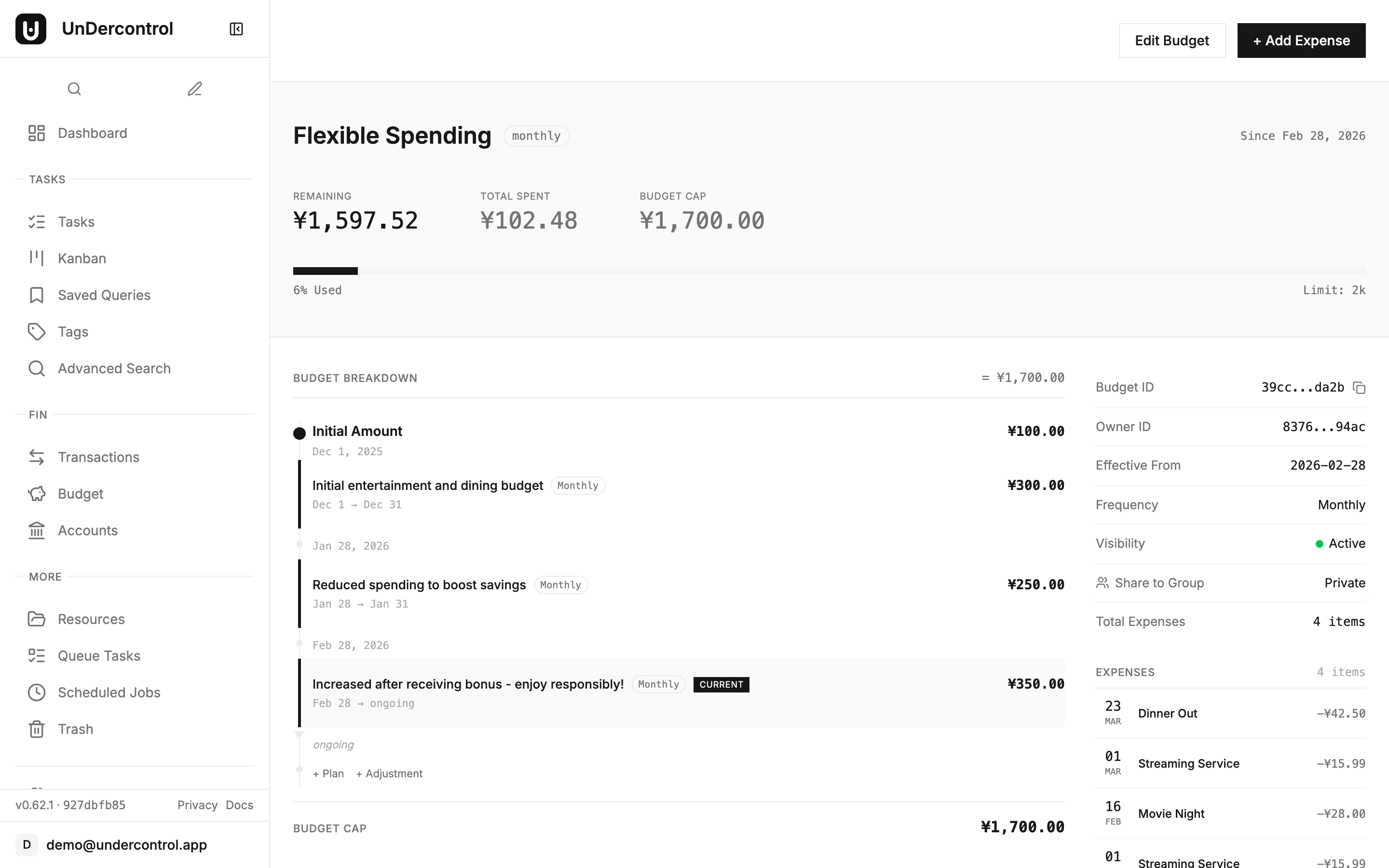Collapse the sidebar panel icon
The image size is (1389, 868).
(x=236, y=29)
